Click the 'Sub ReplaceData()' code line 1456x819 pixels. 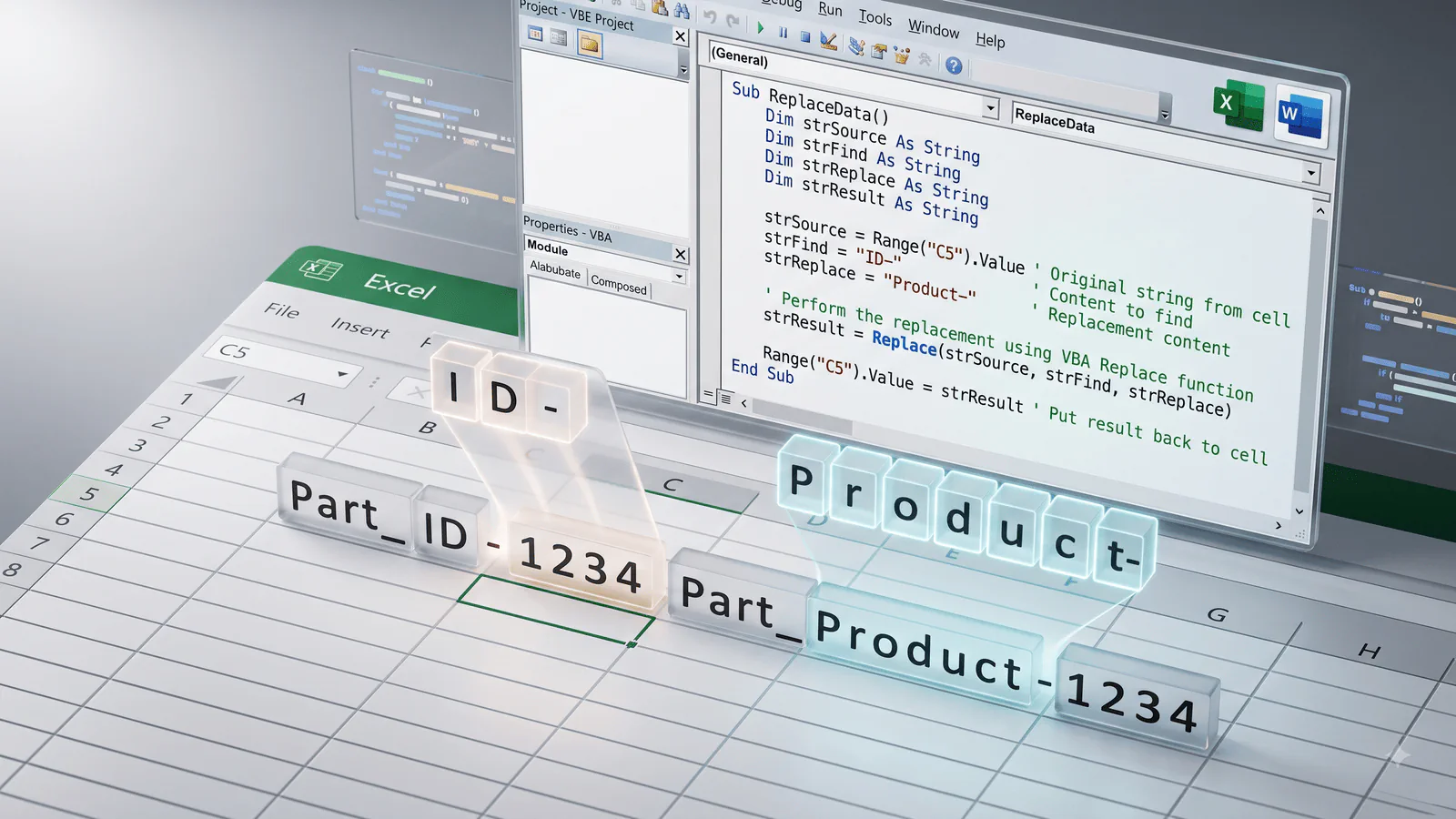tap(811, 101)
